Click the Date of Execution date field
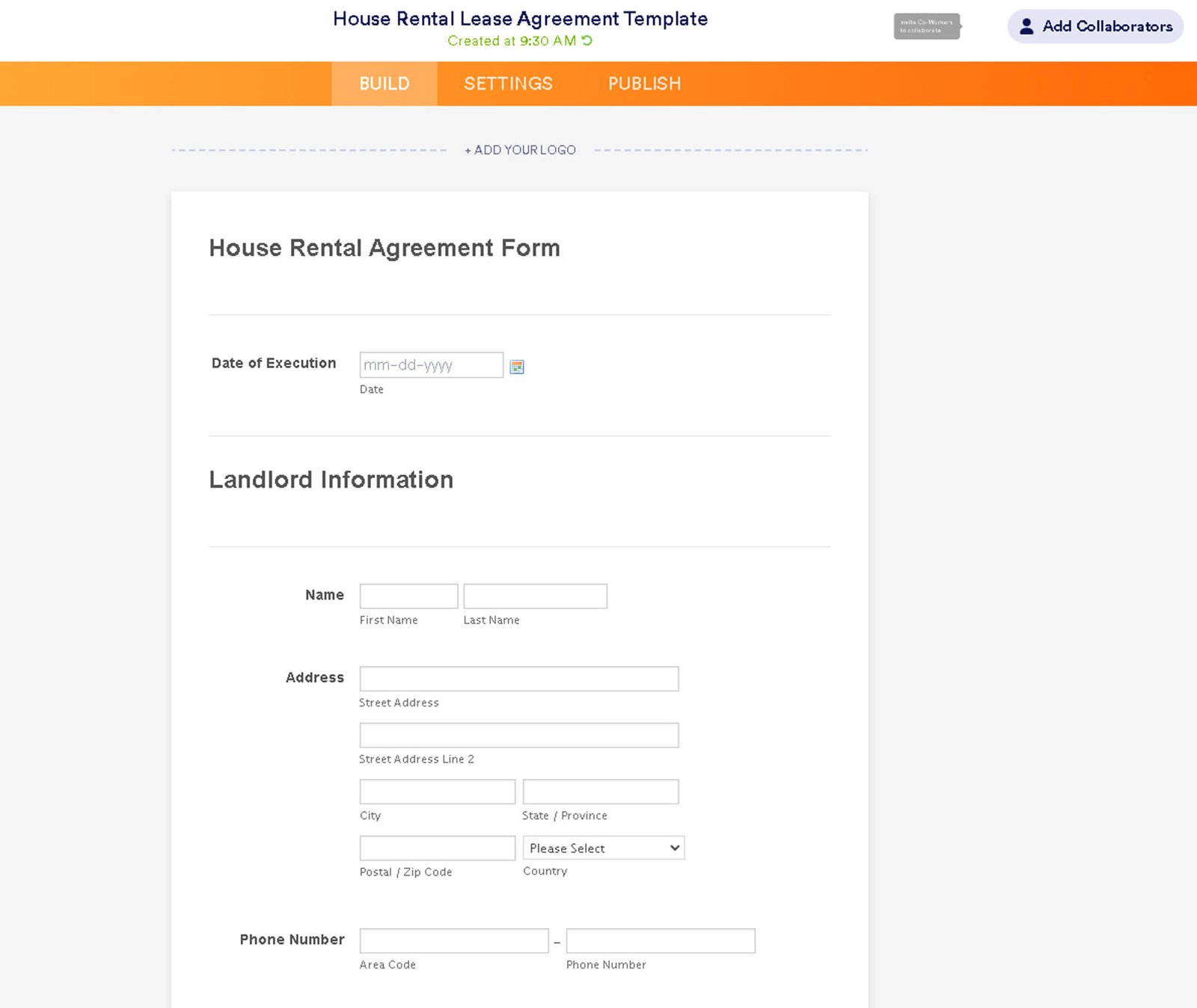 [x=432, y=365]
